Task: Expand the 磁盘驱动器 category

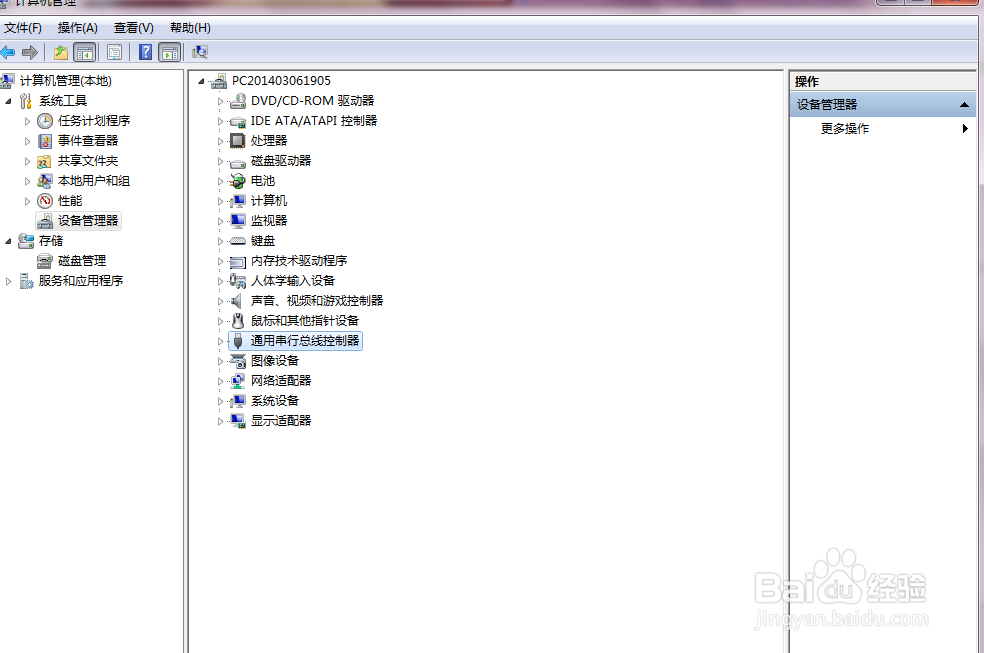Action: click(220, 161)
